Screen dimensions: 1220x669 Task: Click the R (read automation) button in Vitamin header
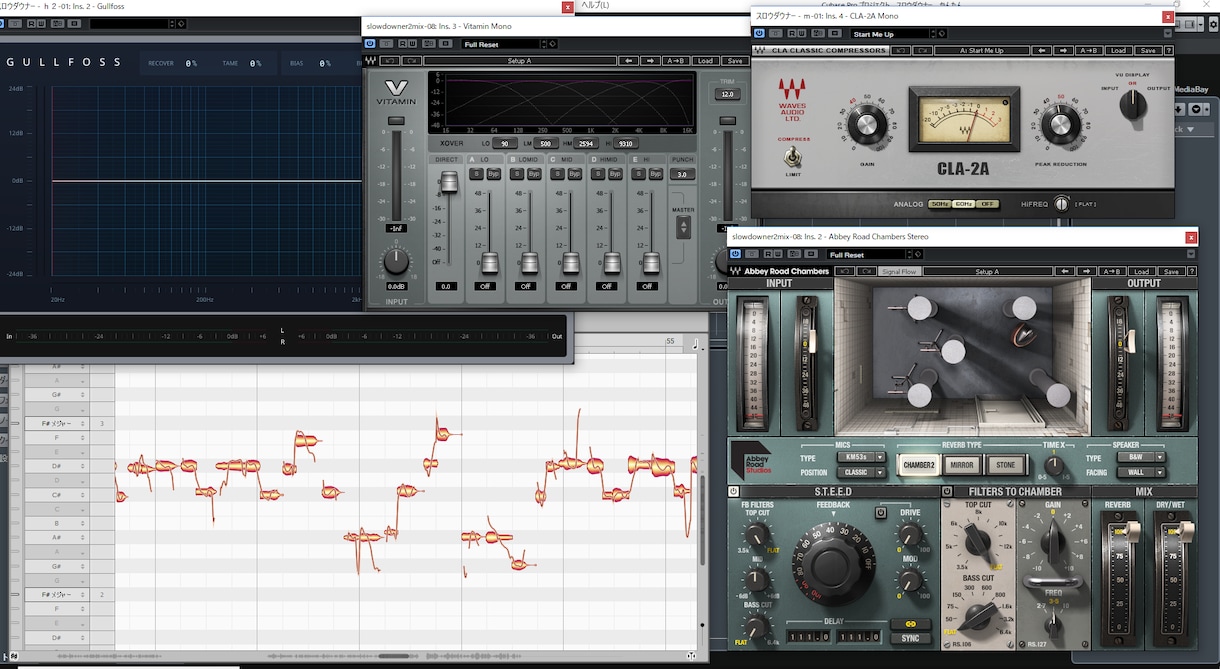pos(401,44)
